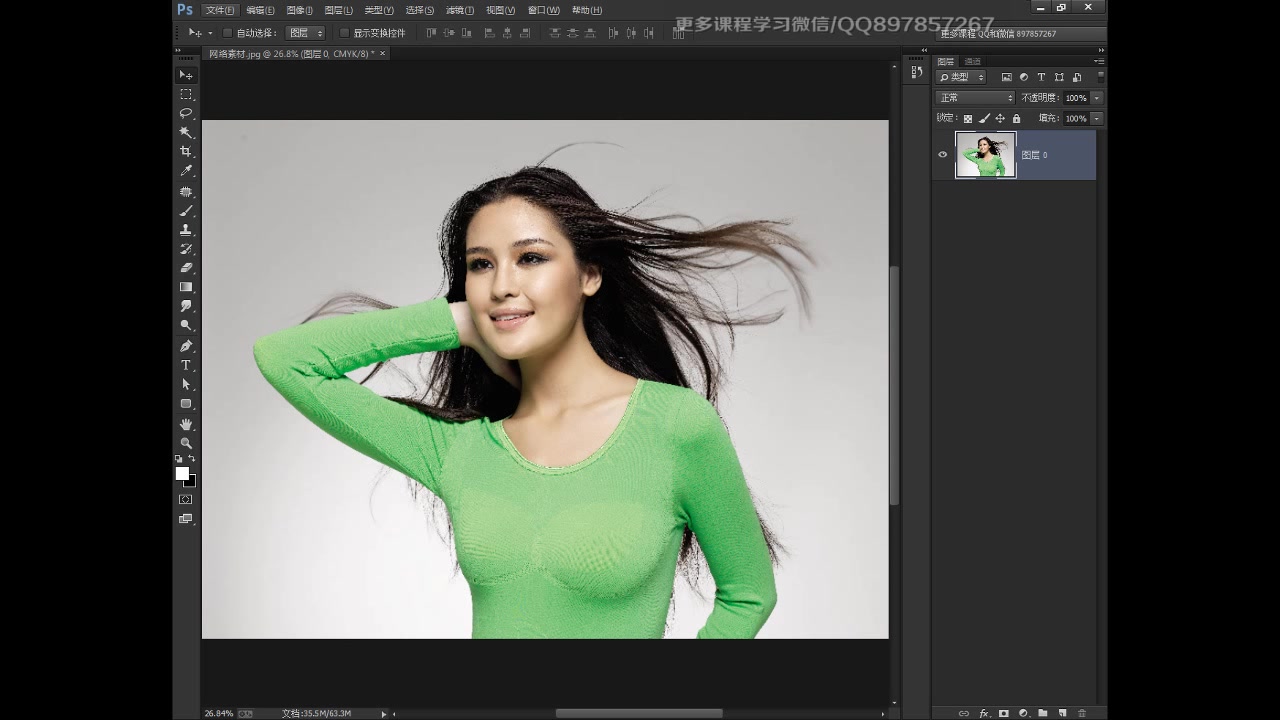Toggle lock position
This screenshot has height=720, width=1280.
(x=1000, y=118)
